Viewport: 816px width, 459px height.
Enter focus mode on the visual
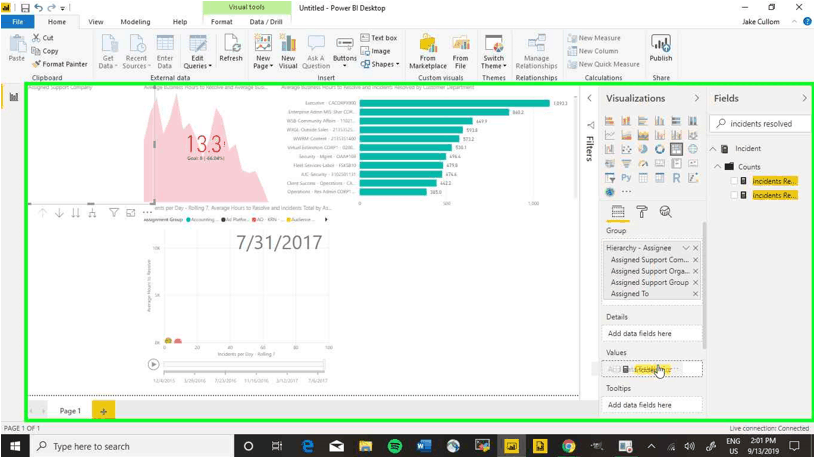[131, 212]
